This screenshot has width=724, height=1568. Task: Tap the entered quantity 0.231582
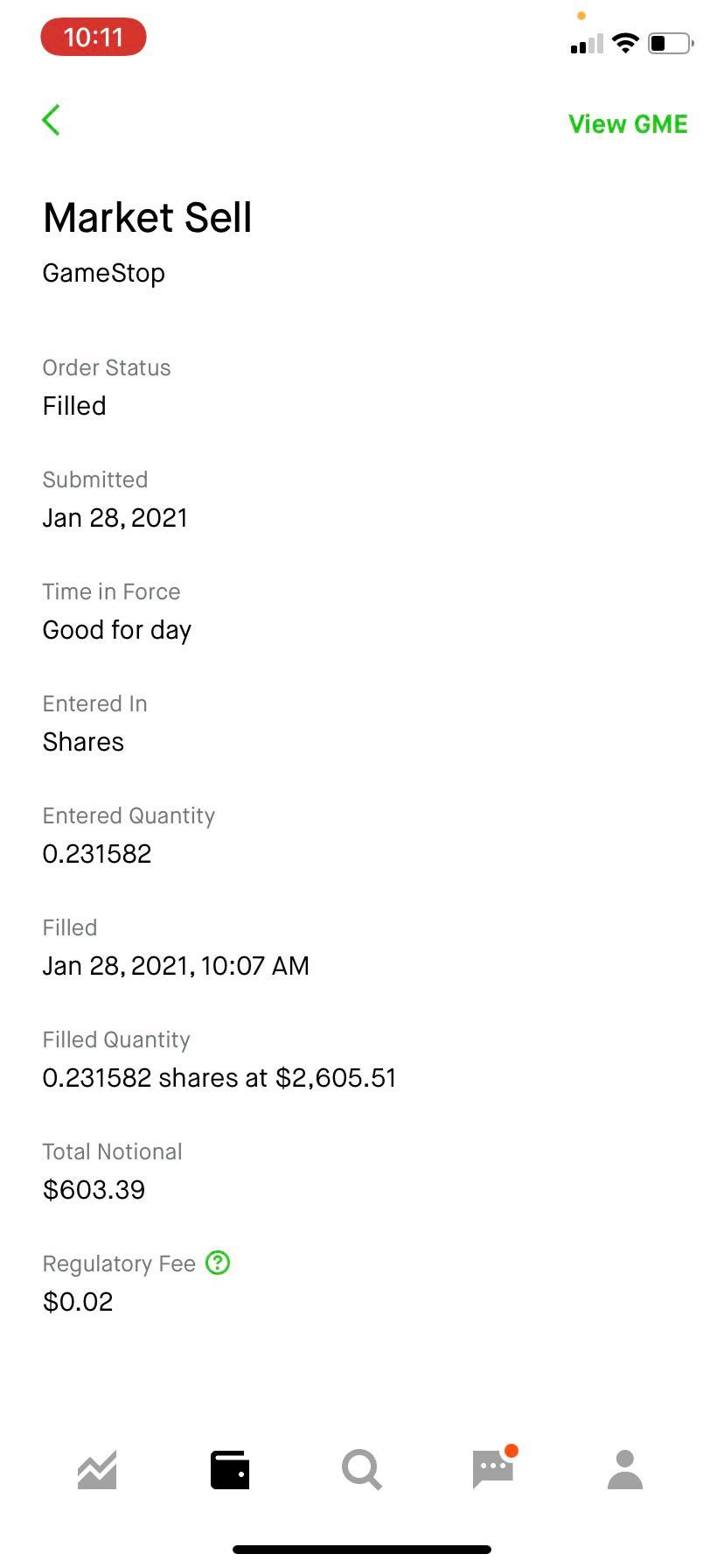pos(97,854)
